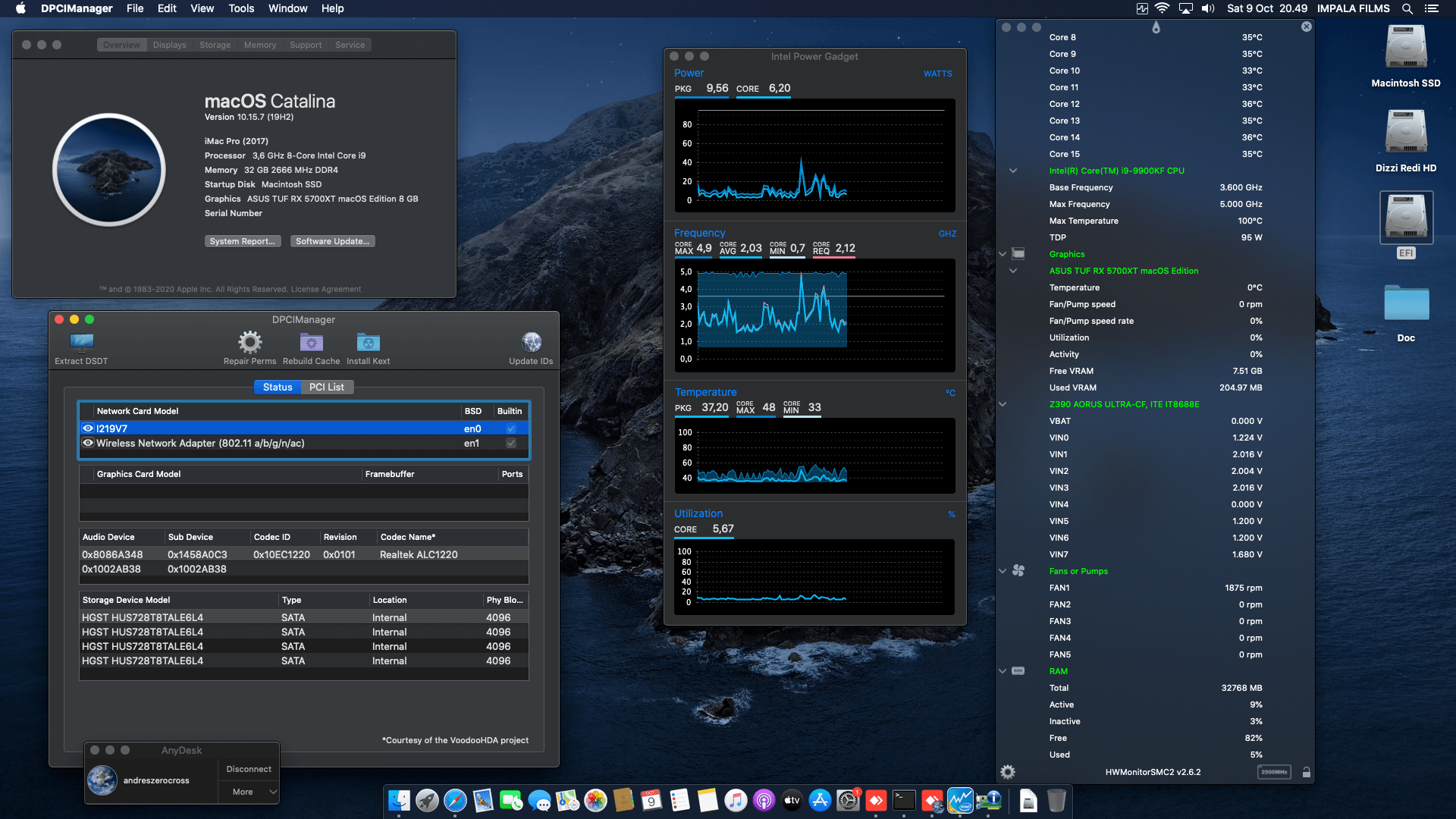Image resolution: width=1456 pixels, height=819 pixels.
Task: Toggle the Builtin checkbox for en0
Action: pyautogui.click(x=511, y=428)
